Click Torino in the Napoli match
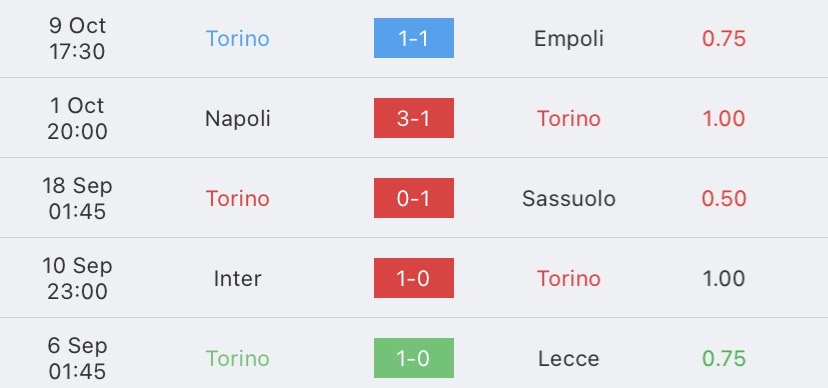The width and height of the screenshot is (828, 388). pyautogui.click(x=569, y=119)
